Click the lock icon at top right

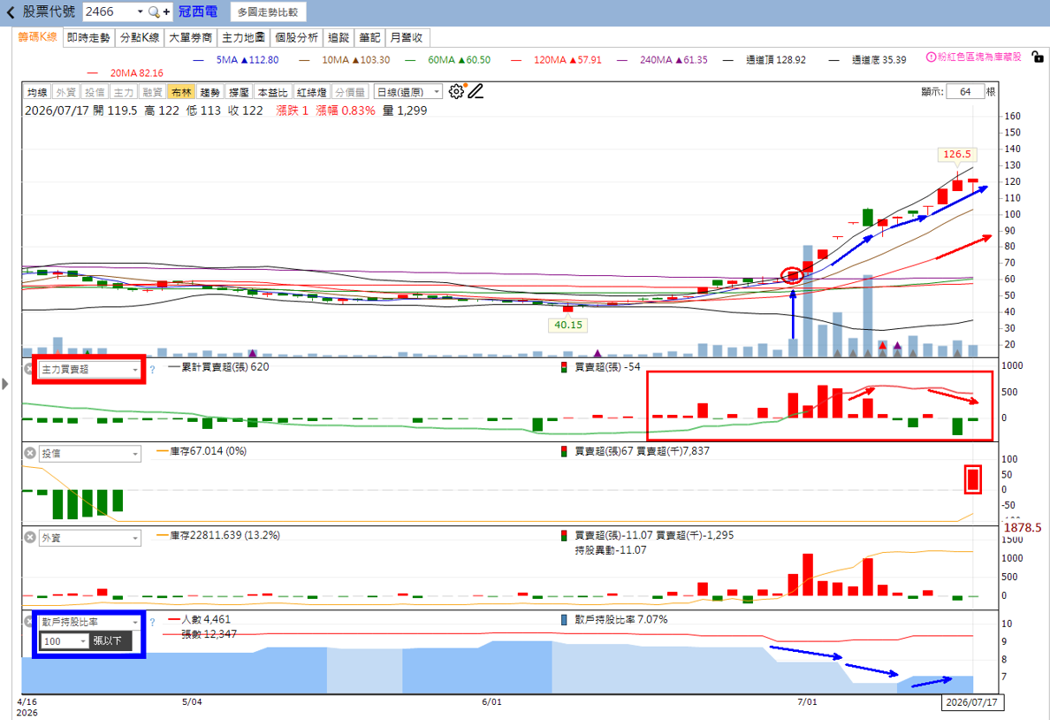(1037, 58)
